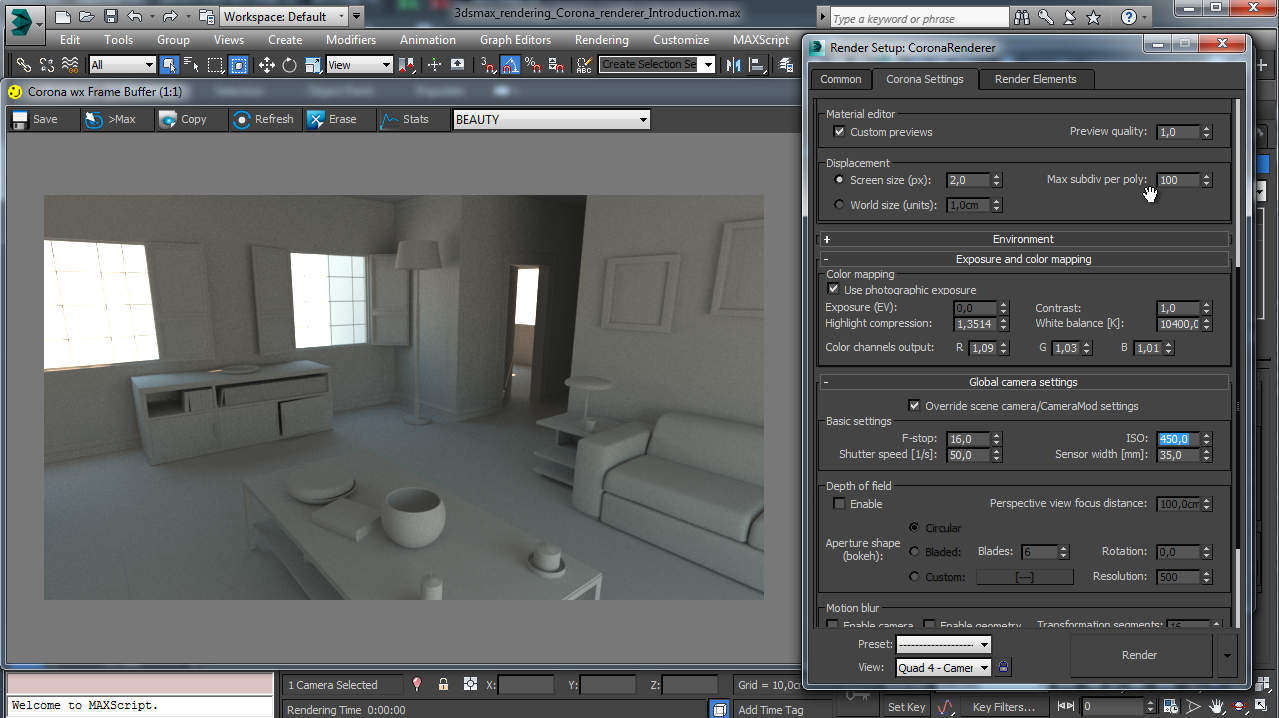Viewport: 1279px width, 718px height.
Task: Open the Key Filters dialog
Action: 1003,707
